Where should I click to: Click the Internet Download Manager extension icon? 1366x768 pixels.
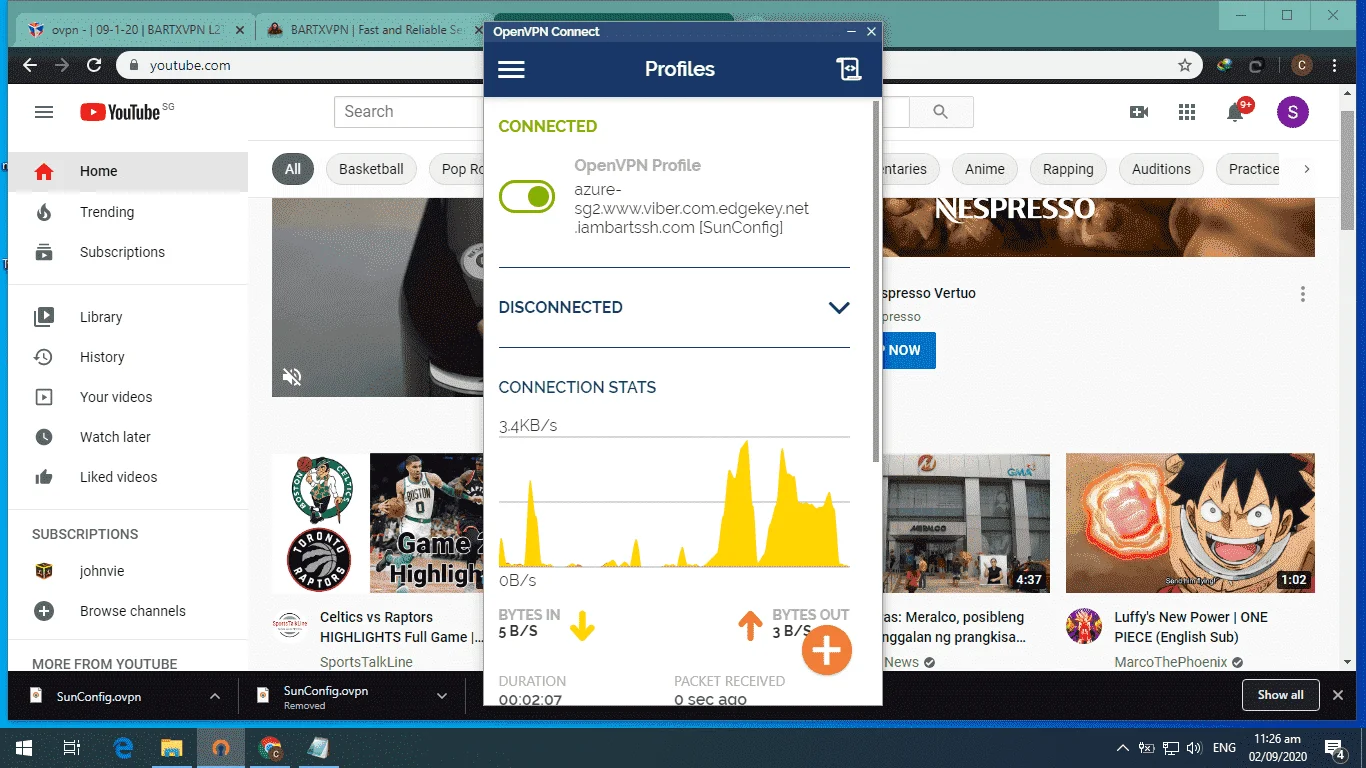point(1224,65)
